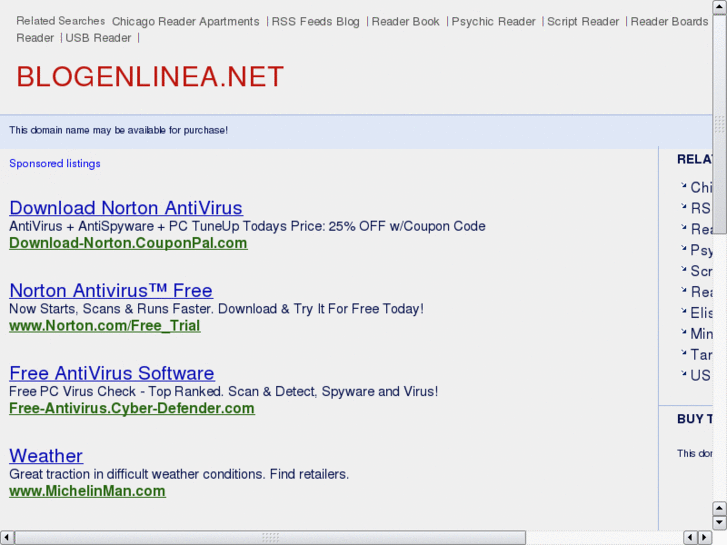Click the Reader Book related search
Viewport: 727px width, 545px height.
(405, 22)
